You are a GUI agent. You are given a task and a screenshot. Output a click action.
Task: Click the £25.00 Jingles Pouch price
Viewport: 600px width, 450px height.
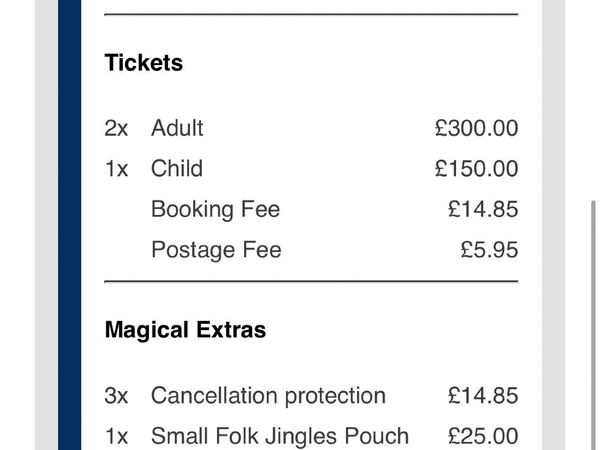(x=483, y=436)
